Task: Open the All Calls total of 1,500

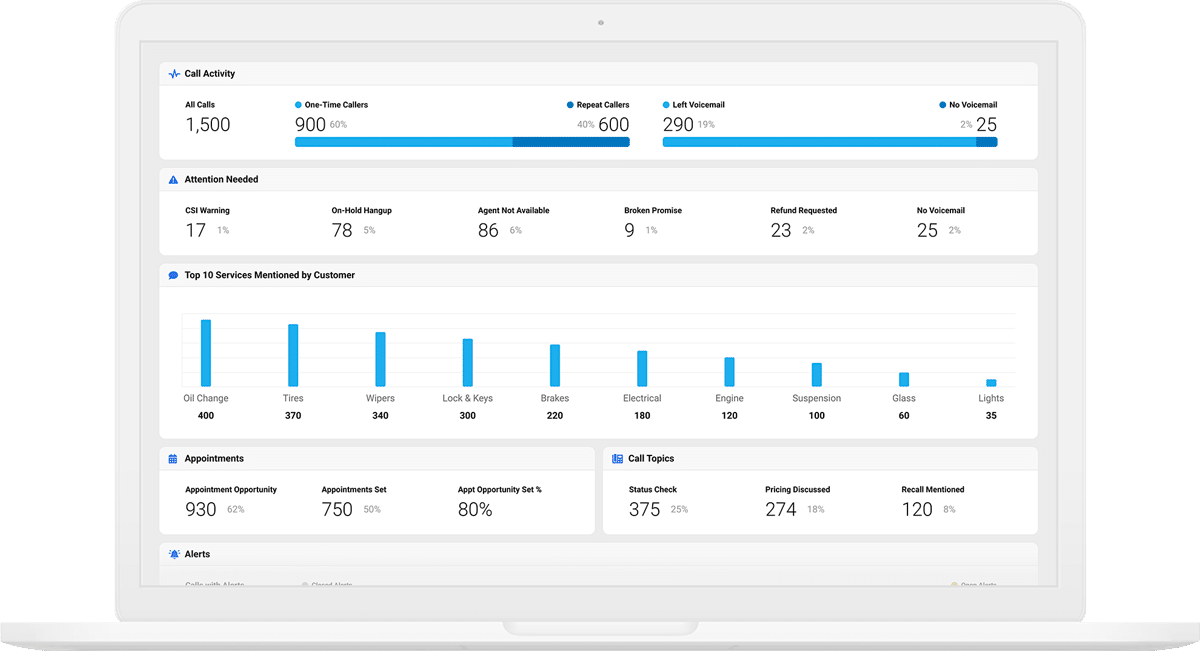Action: 208,125
